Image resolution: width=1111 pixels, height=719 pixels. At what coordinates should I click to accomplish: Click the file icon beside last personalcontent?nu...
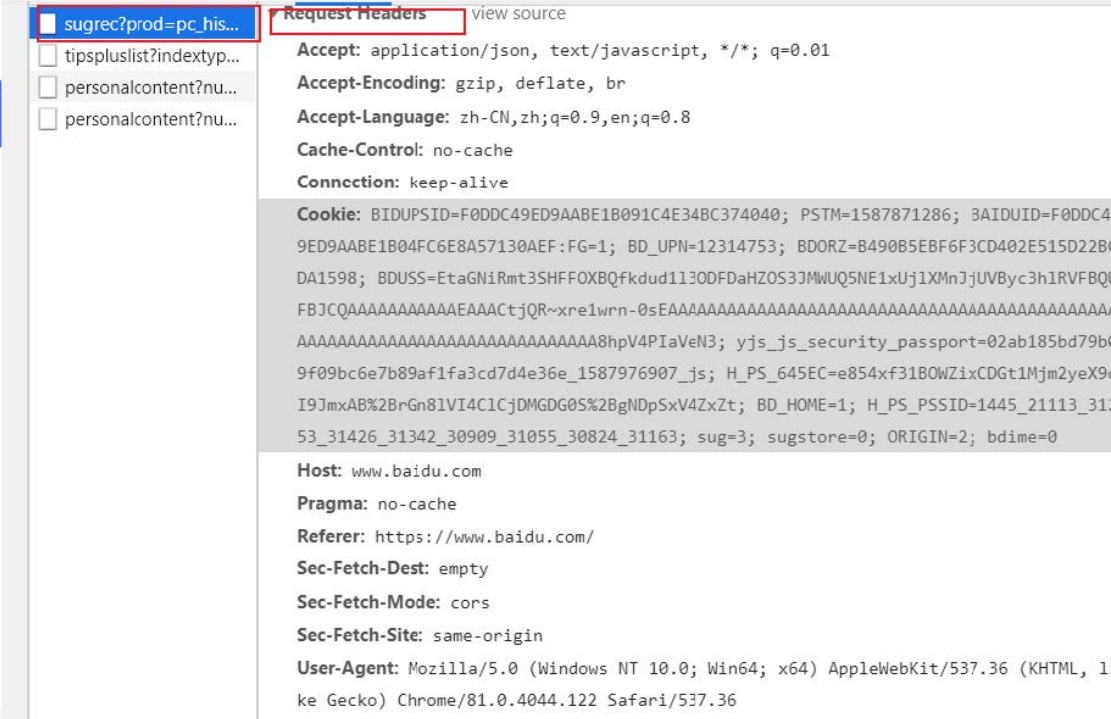[x=47, y=118]
